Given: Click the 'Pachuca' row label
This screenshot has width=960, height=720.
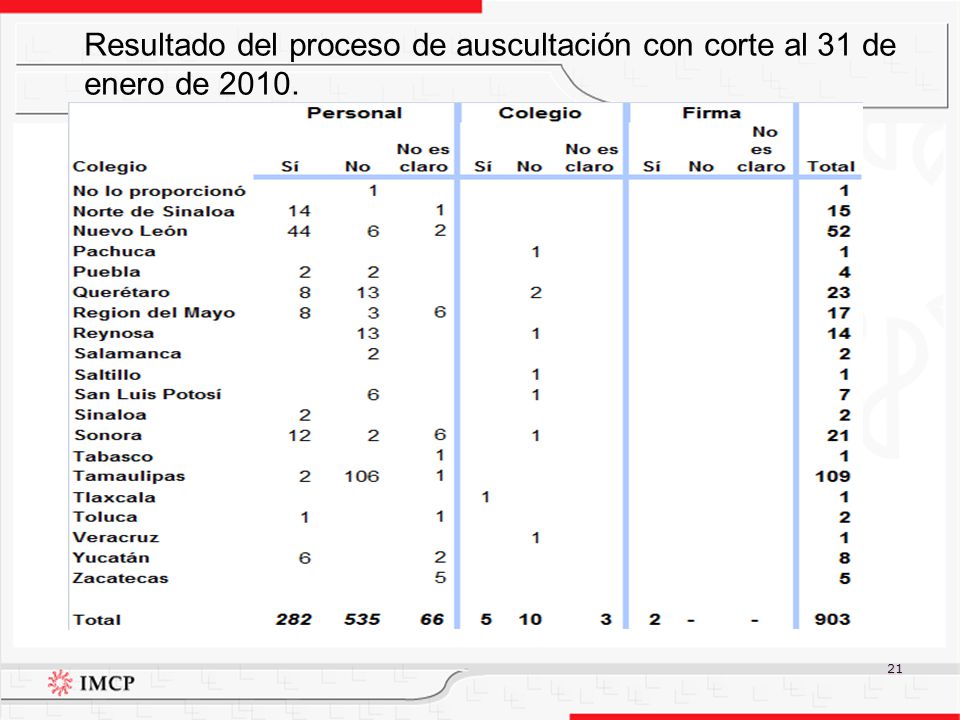Looking at the screenshot, I should 114,252.
